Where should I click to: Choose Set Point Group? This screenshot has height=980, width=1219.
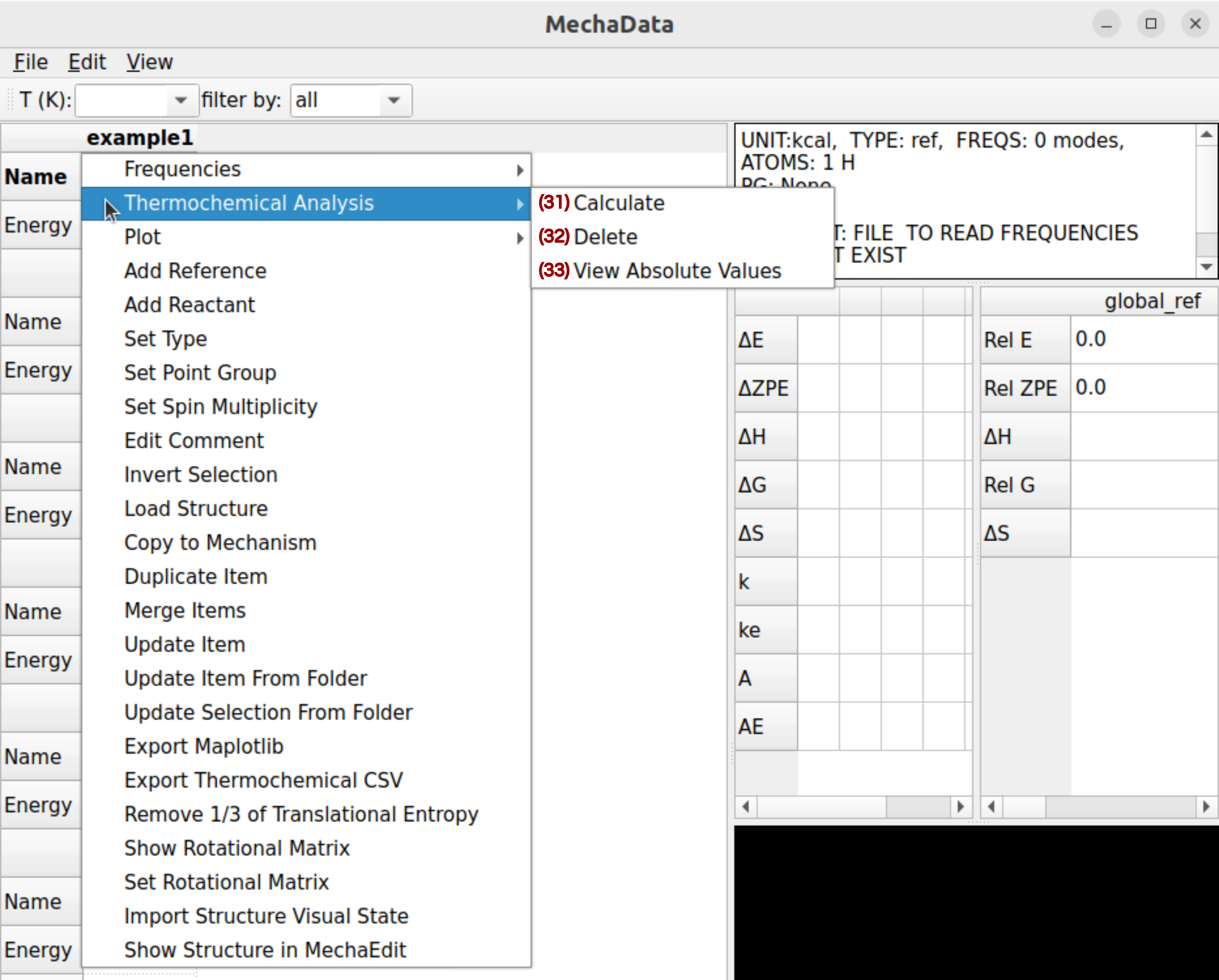tap(306, 373)
